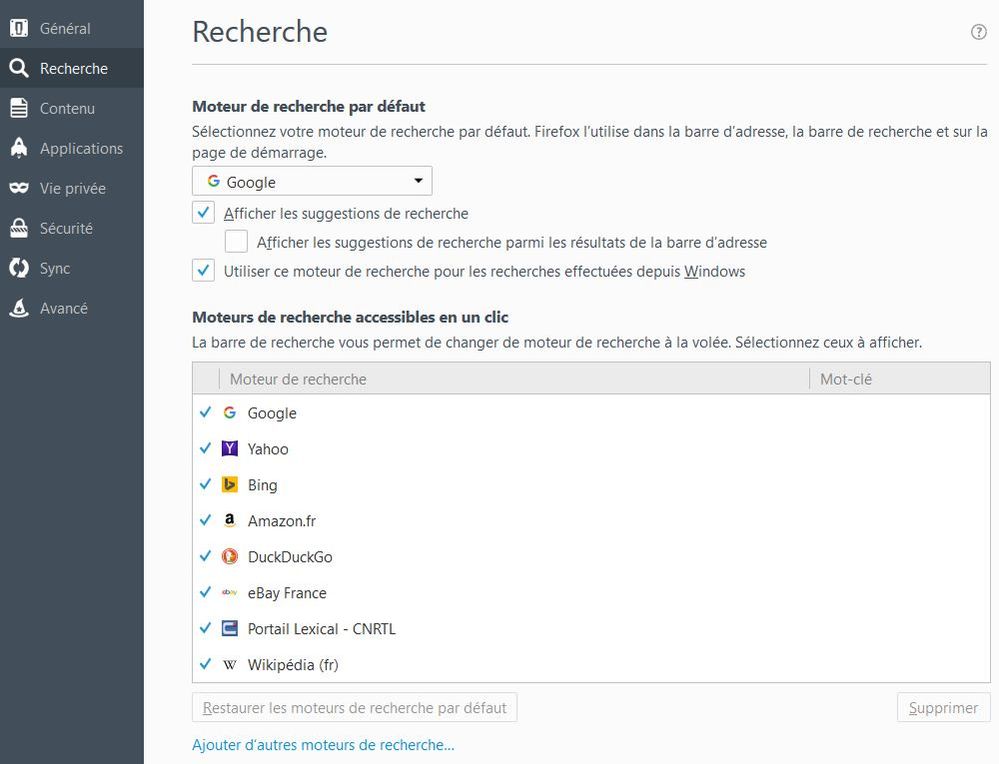Click Restaurer les moteurs de recherche par défaut
Viewport: 999px width, 764px height.
point(354,708)
